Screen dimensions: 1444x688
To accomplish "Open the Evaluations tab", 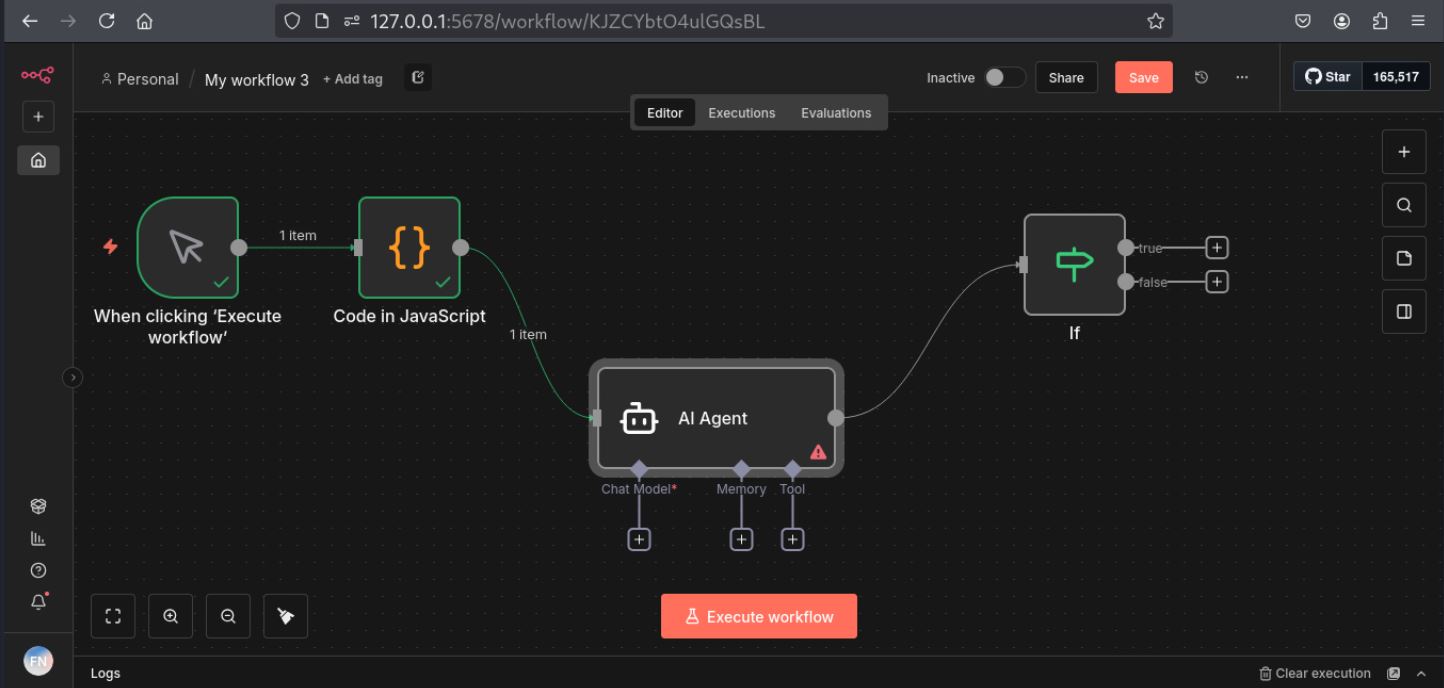I will (x=835, y=112).
